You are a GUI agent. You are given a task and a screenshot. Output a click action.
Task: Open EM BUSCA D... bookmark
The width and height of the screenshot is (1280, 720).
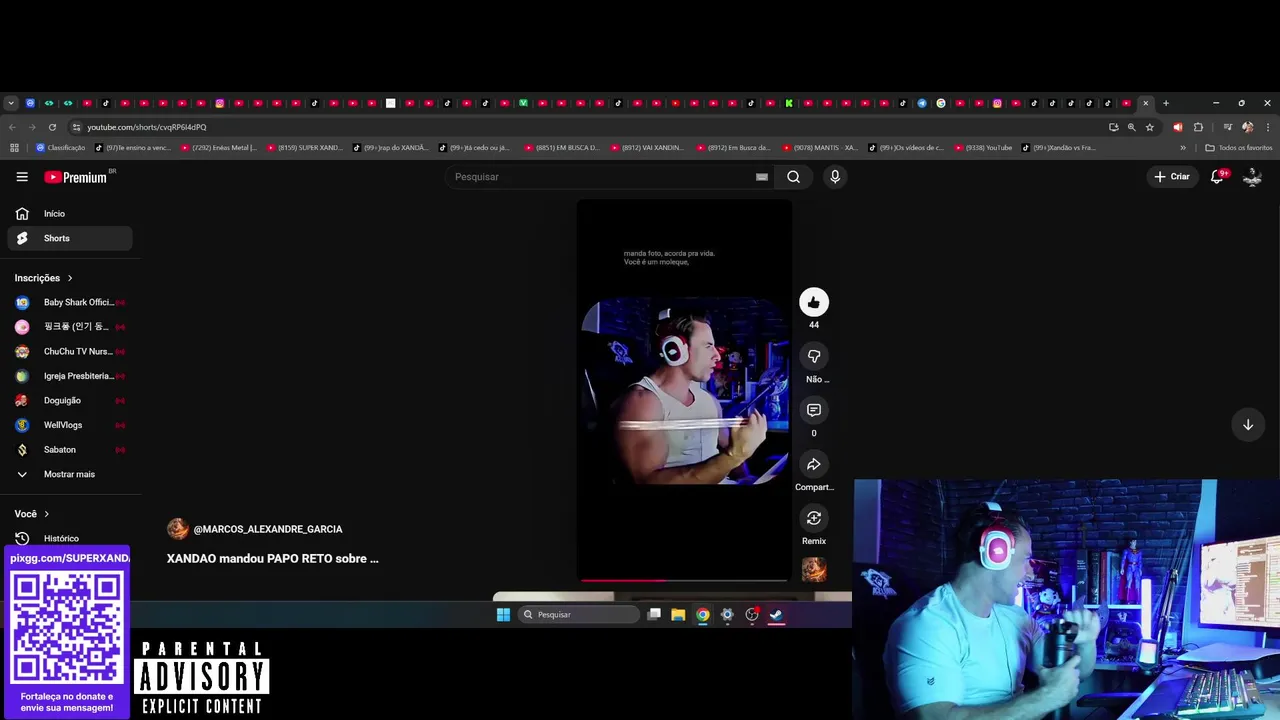click(562, 148)
